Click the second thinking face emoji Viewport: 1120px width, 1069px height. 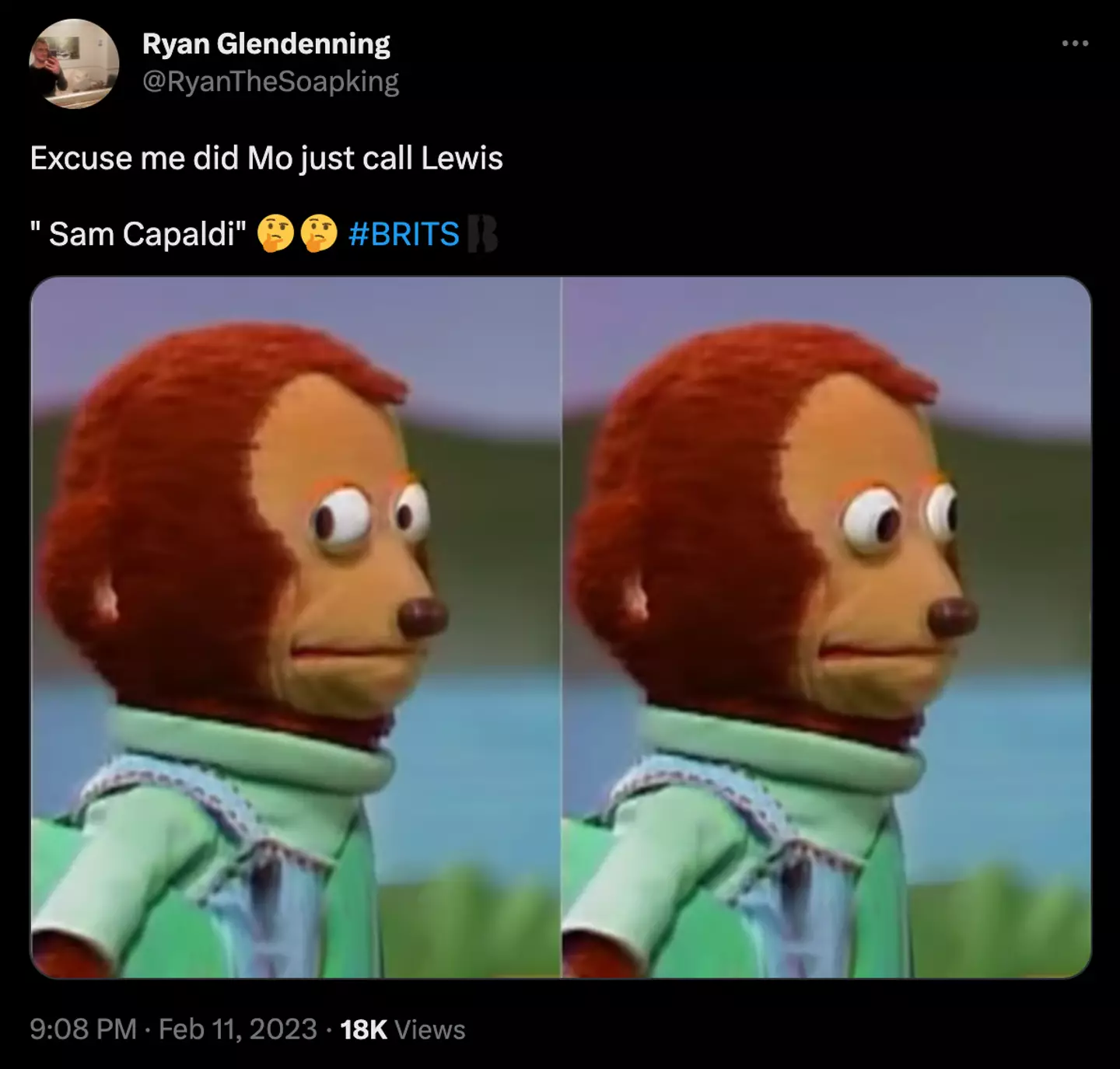(x=319, y=234)
